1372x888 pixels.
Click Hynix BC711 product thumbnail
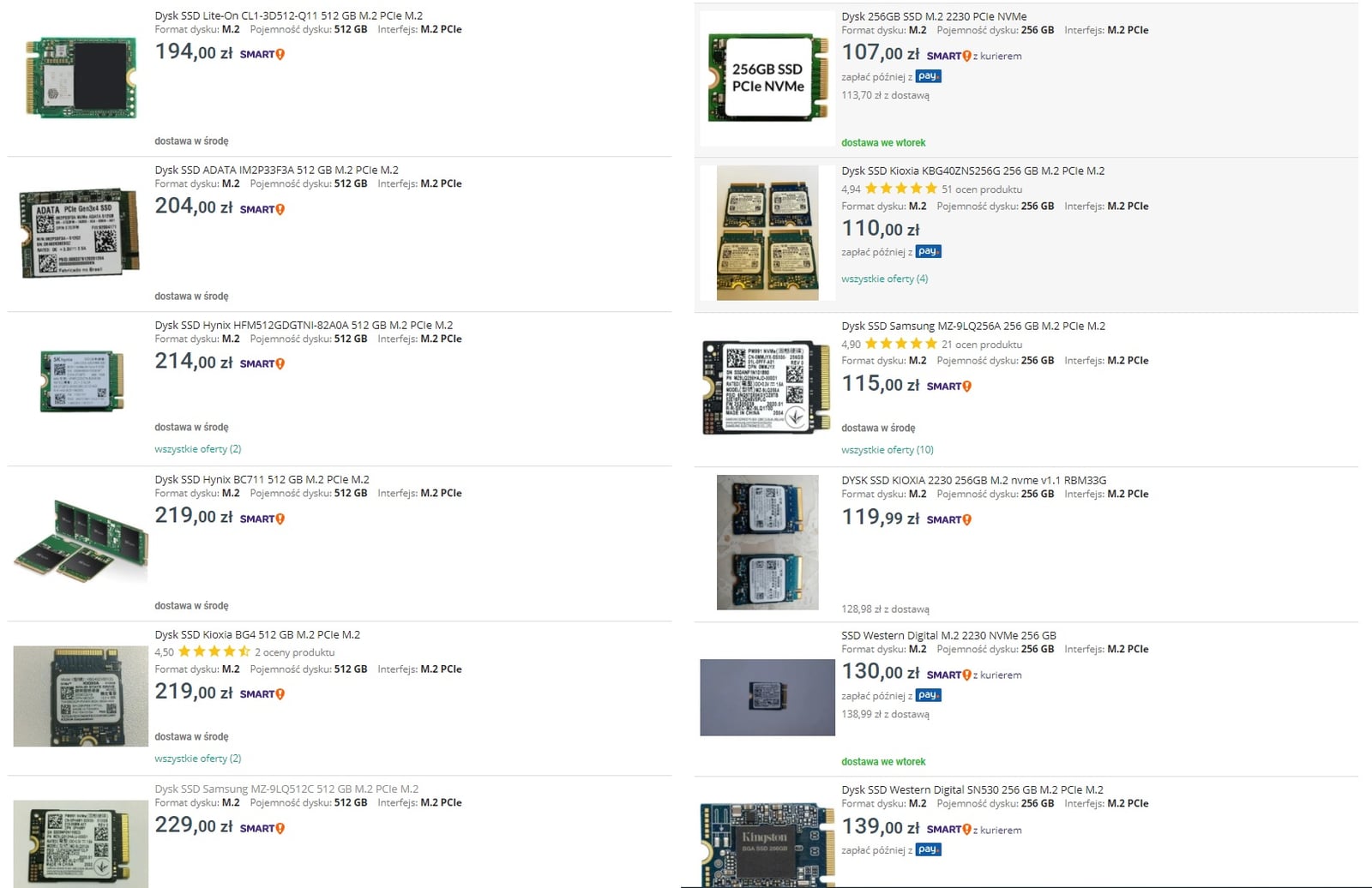pyautogui.click(x=81, y=542)
